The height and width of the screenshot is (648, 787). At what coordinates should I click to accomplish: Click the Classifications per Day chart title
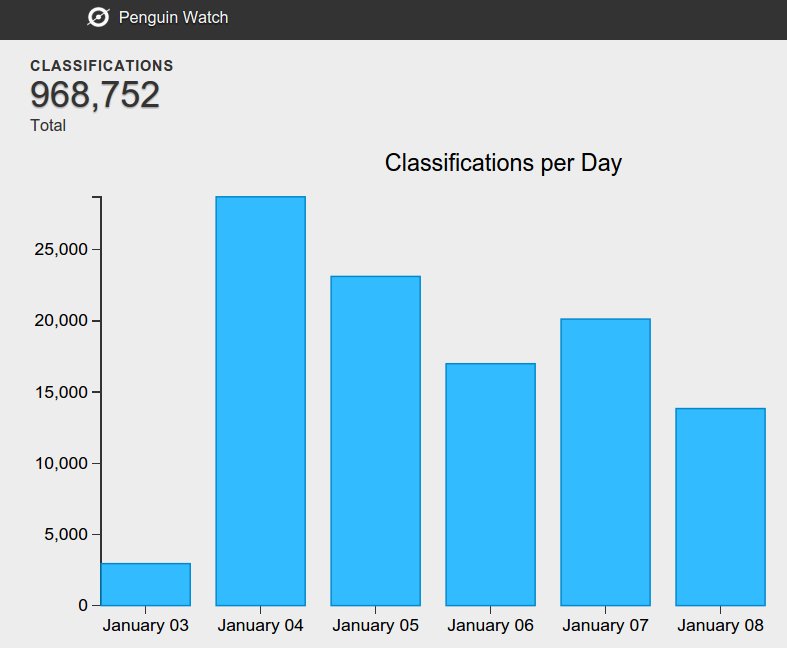(503, 163)
